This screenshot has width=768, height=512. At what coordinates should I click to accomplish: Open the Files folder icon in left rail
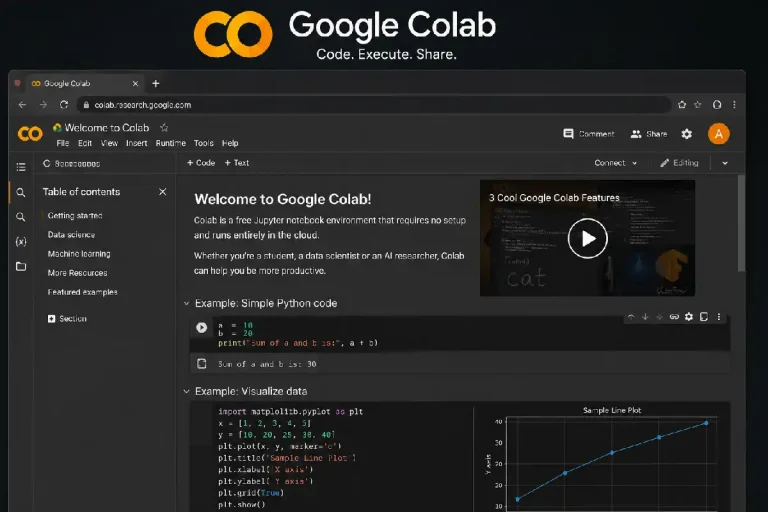[21, 267]
